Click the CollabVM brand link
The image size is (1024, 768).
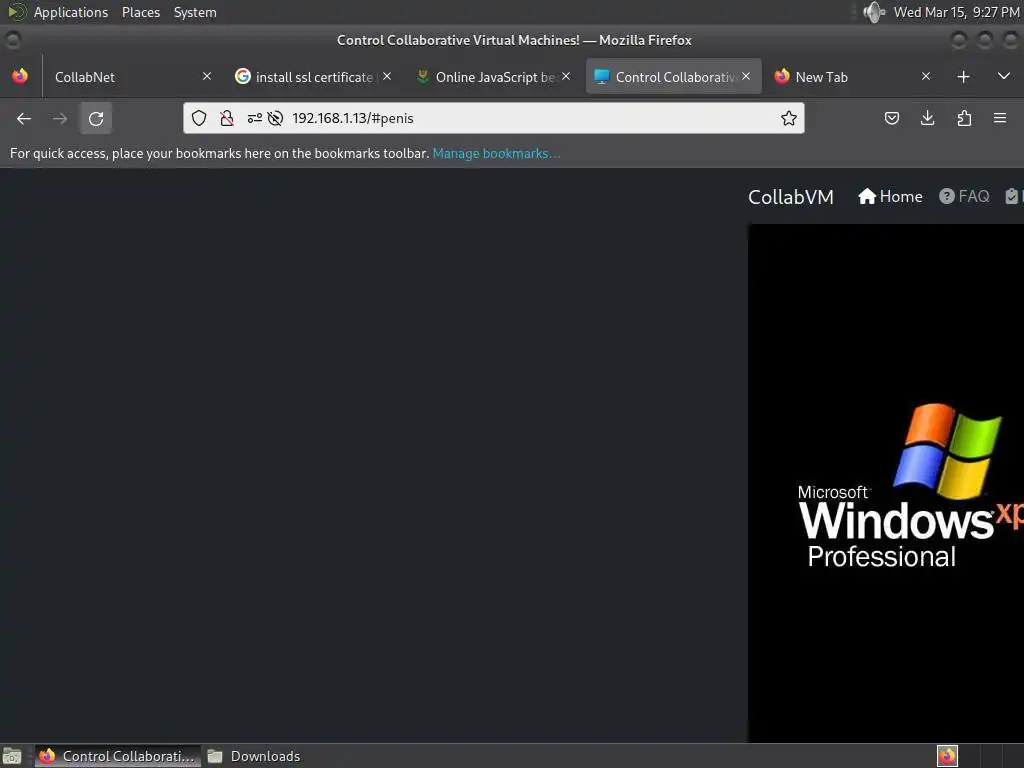click(x=791, y=197)
